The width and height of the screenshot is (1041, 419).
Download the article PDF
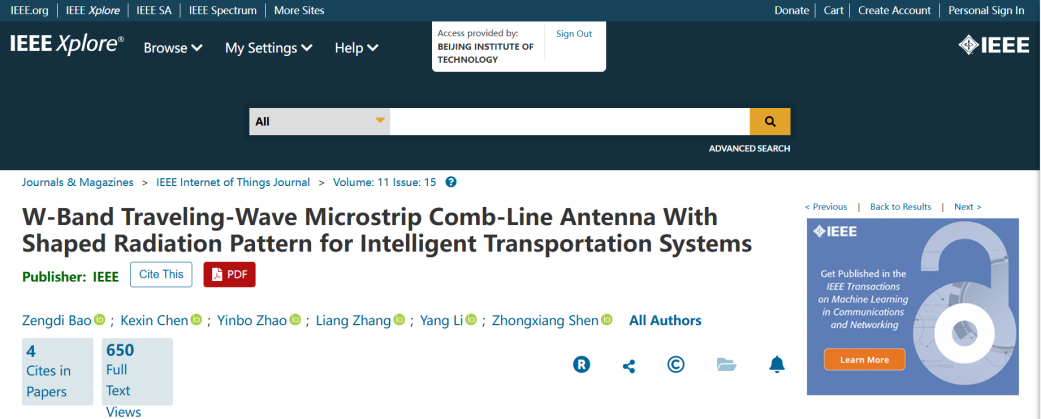[x=229, y=274]
